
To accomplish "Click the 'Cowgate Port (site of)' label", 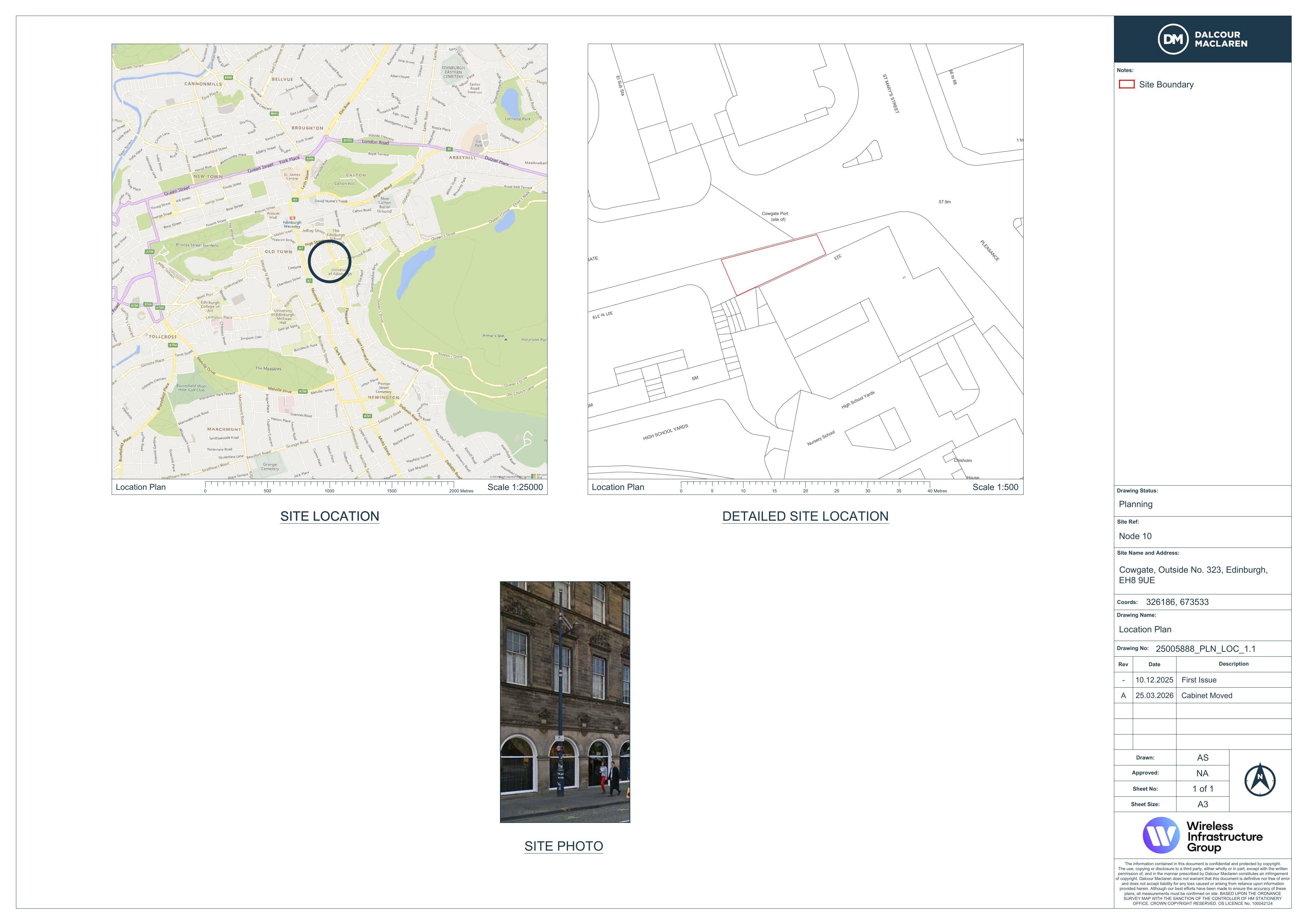I will pos(775,216).
